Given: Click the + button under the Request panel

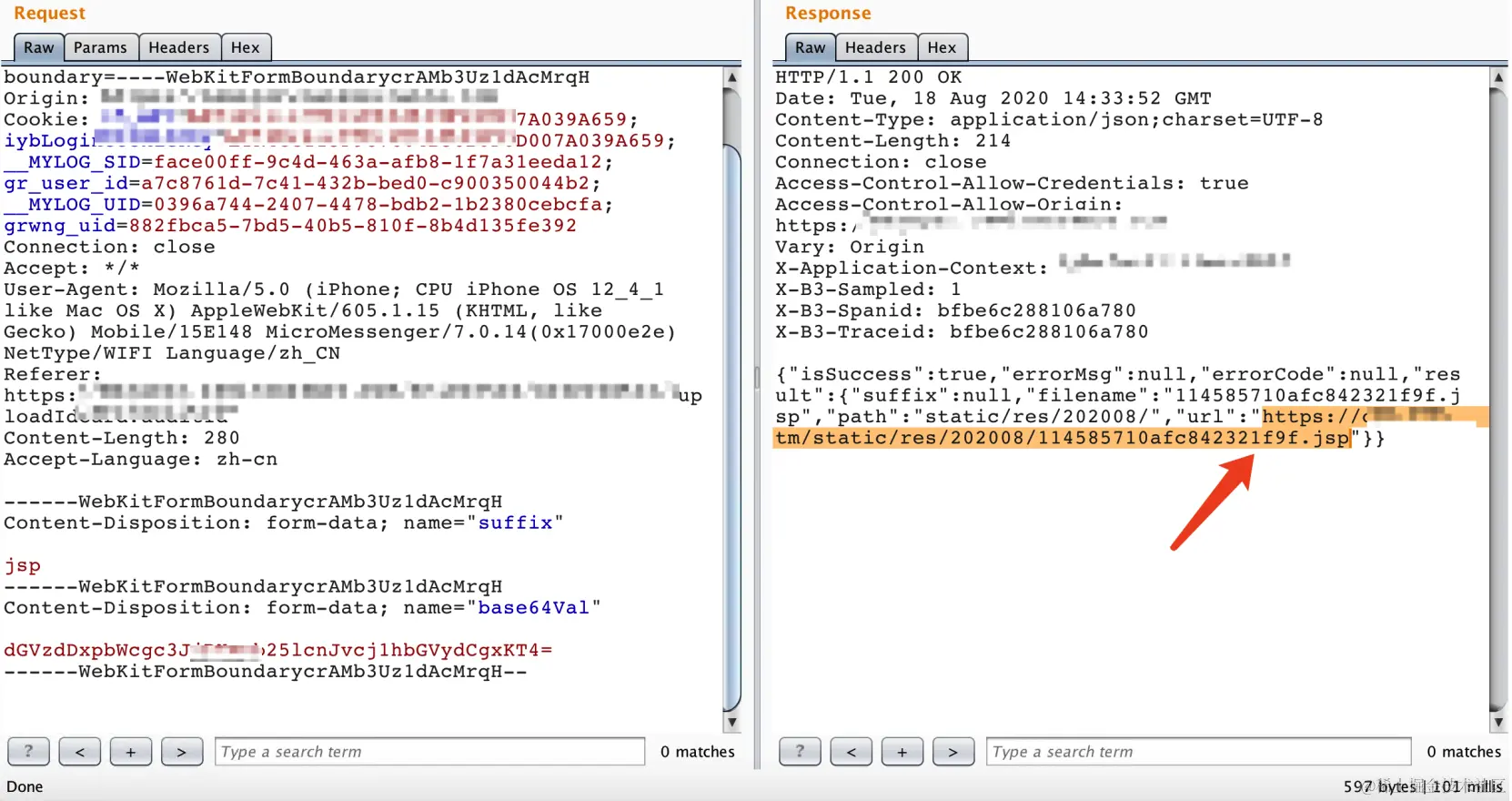Looking at the screenshot, I should (131, 752).
